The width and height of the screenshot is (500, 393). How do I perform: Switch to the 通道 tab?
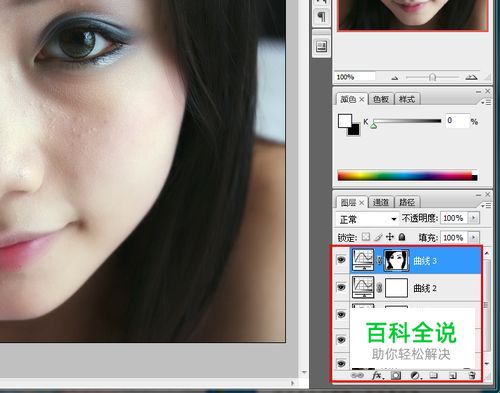pyautogui.click(x=381, y=202)
